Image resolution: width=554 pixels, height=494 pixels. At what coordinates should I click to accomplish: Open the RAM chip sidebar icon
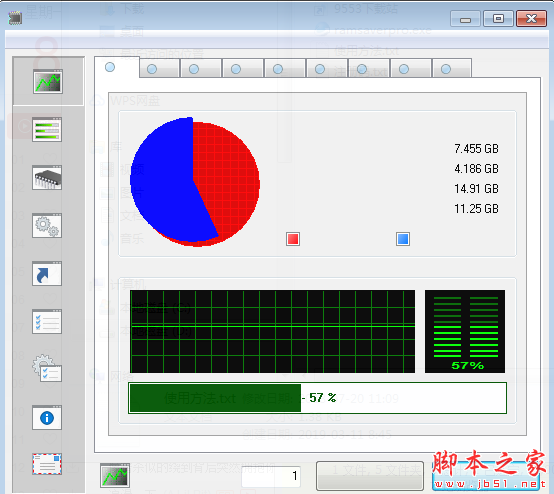(47, 177)
